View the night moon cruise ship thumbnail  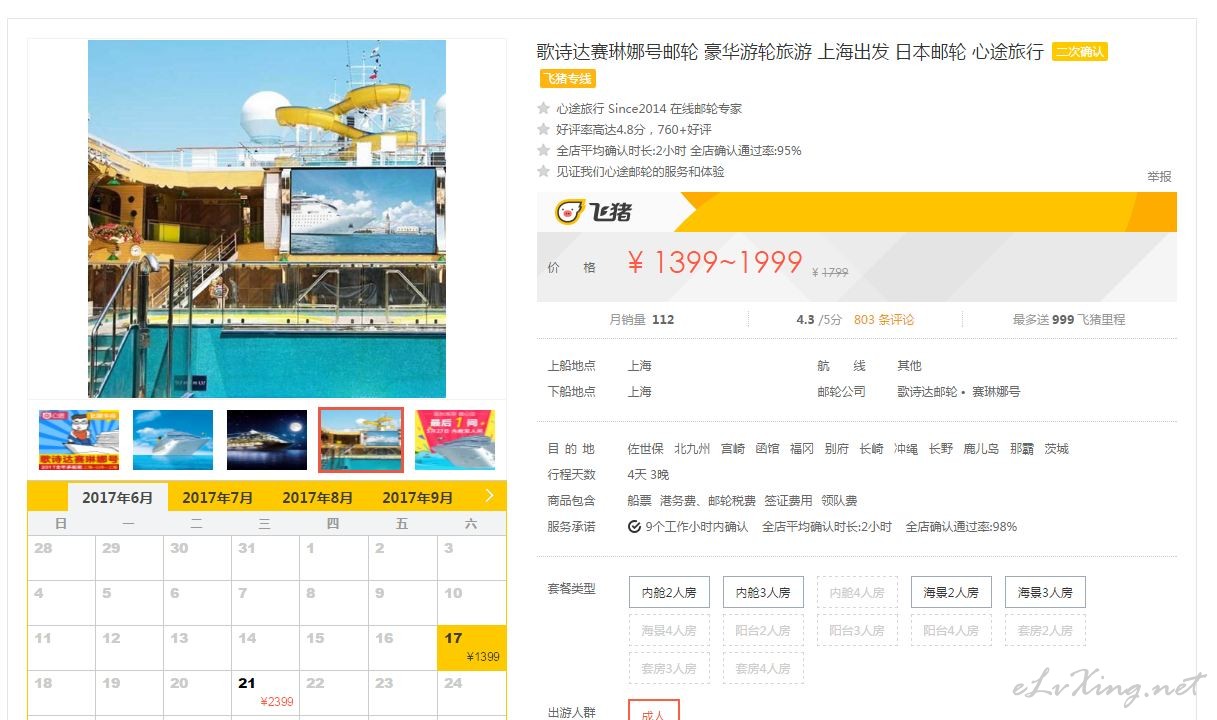click(x=267, y=440)
